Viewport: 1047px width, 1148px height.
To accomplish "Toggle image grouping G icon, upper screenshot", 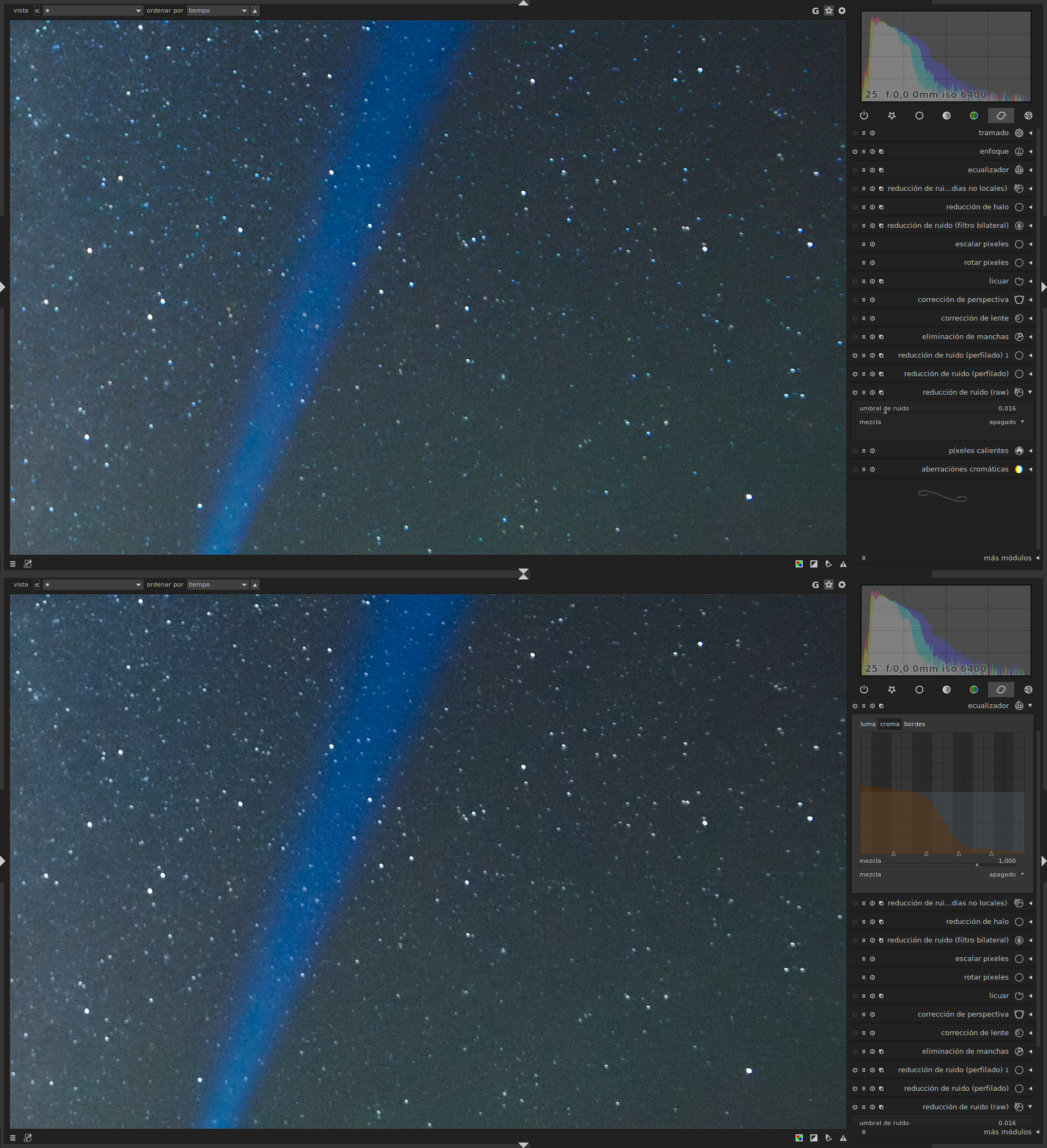I will [x=815, y=11].
